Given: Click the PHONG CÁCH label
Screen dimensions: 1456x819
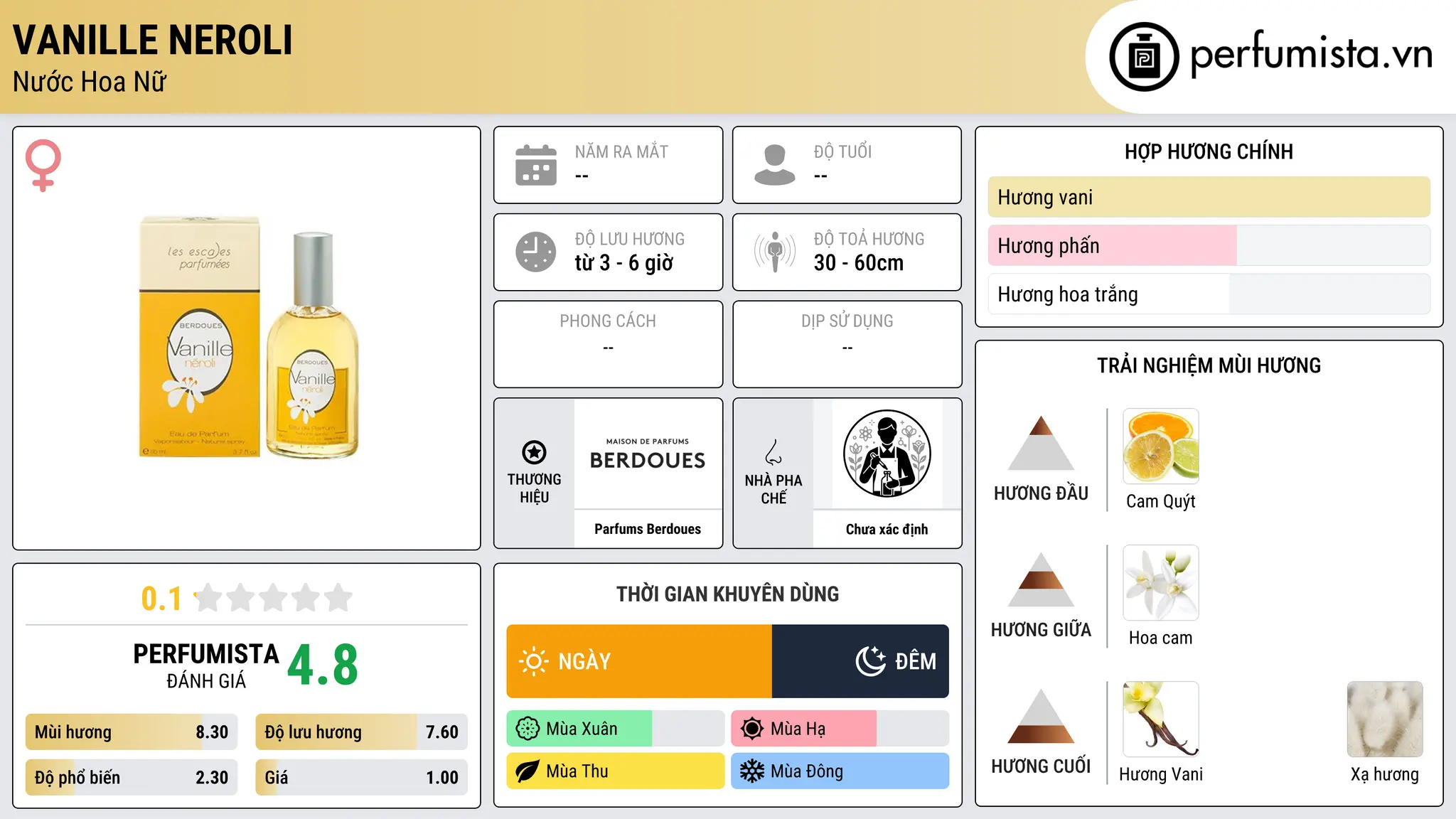Looking at the screenshot, I should click(x=608, y=321).
